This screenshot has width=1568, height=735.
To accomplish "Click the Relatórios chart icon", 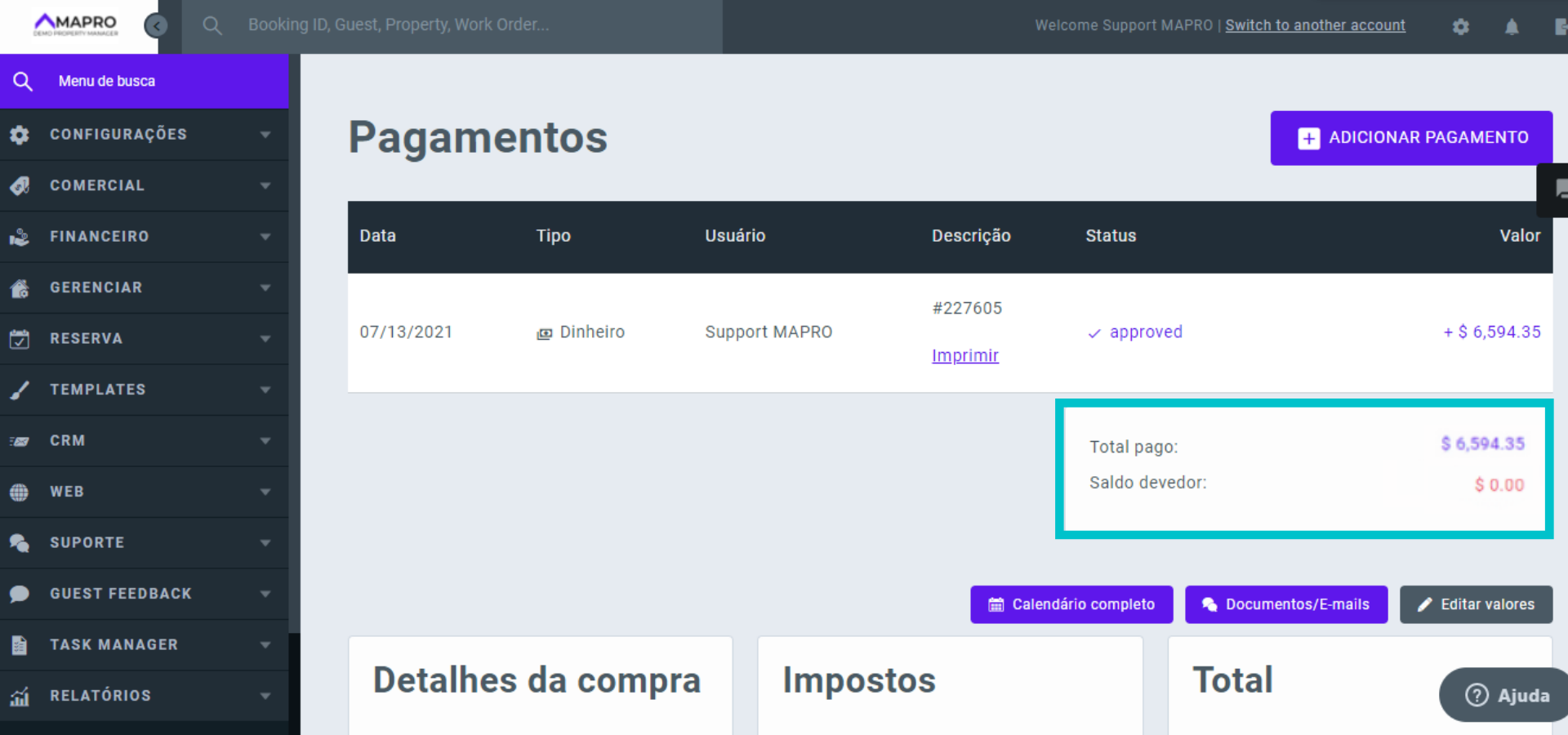I will tap(20, 696).
